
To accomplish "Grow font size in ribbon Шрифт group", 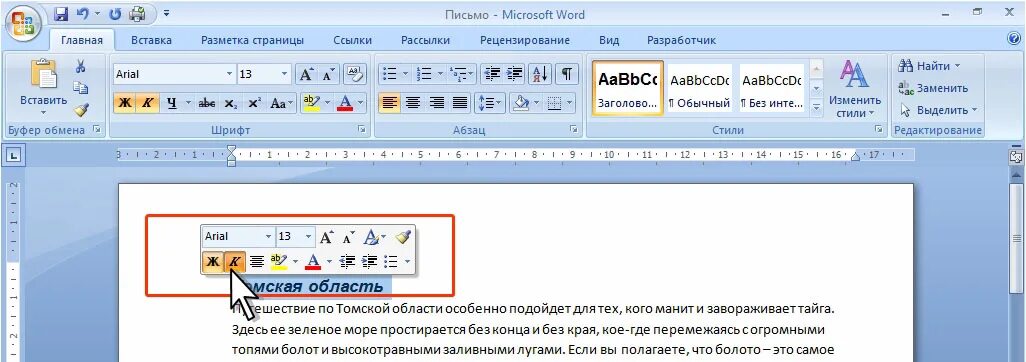I will pyautogui.click(x=306, y=74).
